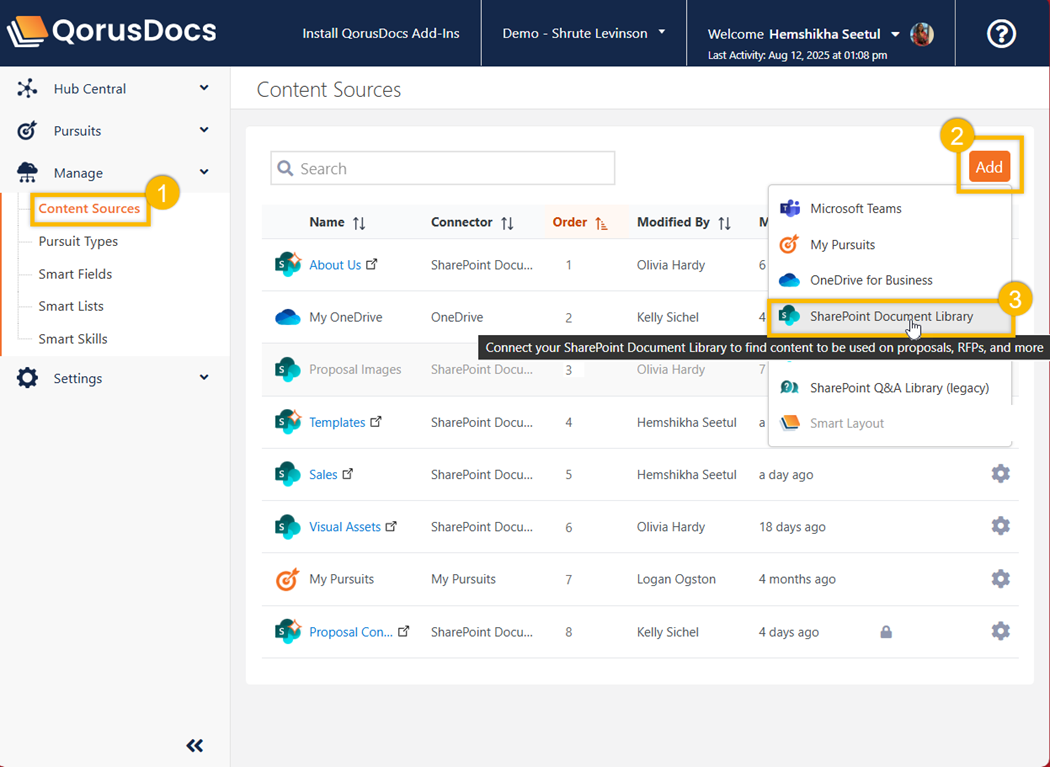Choose OneDrive for Business in Add menu
Image resolution: width=1050 pixels, height=767 pixels.
870,280
